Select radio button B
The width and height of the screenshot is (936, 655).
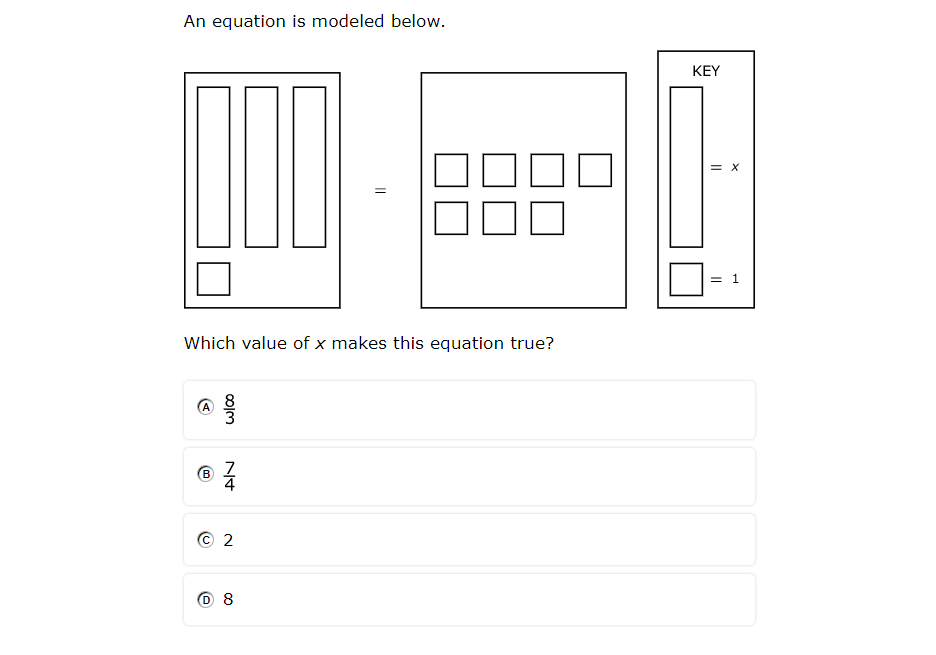point(206,474)
